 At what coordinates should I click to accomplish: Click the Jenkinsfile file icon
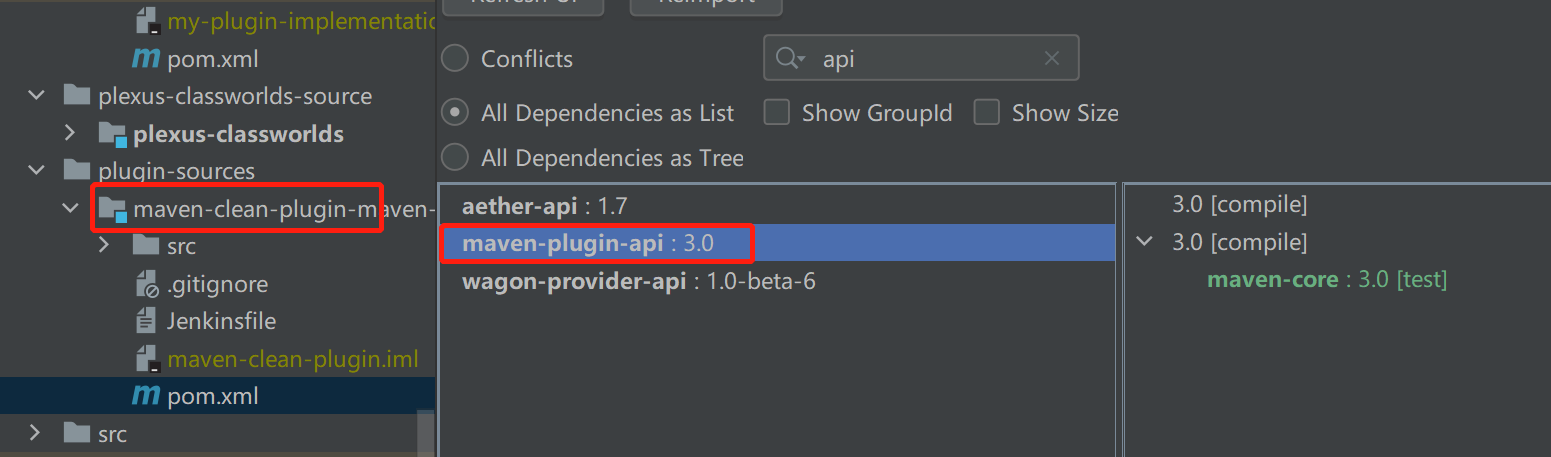(x=147, y=321)
